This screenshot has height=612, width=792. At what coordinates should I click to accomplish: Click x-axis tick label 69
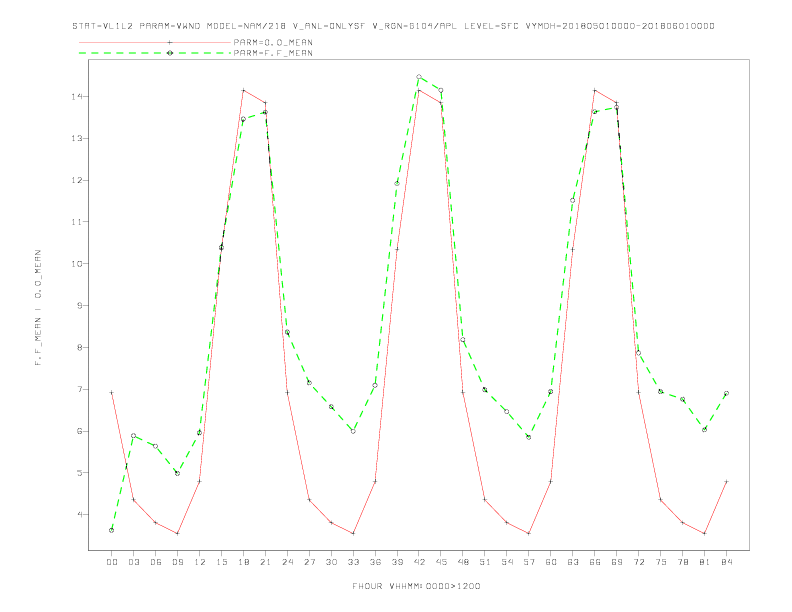pyautogui.click(x=617, y=562)
